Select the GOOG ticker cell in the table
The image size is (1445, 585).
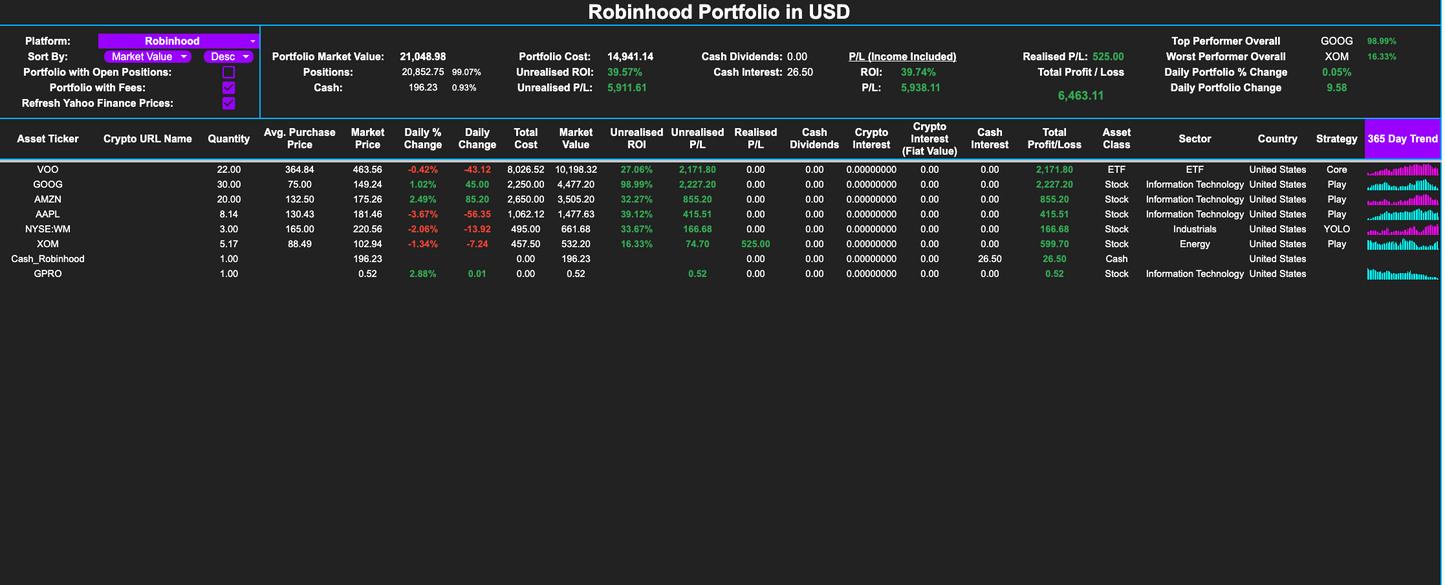coord(48,185)
